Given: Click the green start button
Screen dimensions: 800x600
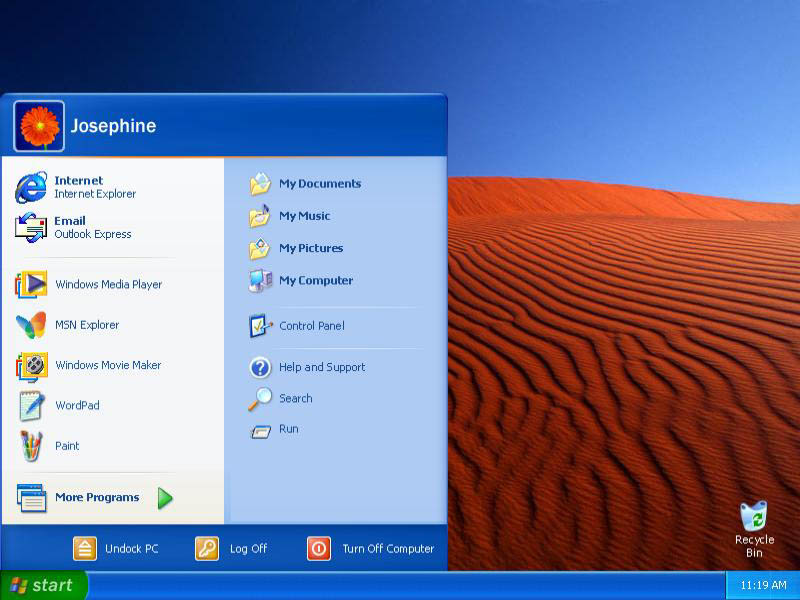Looking at the screenshot, I should (x=44, y=585).
